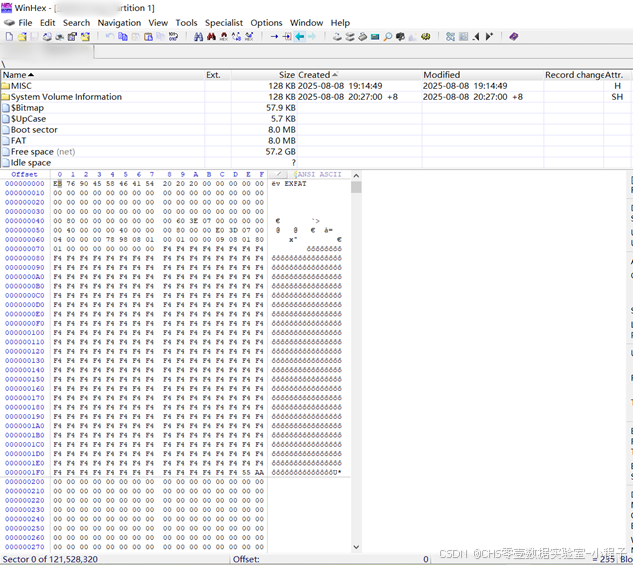The height and width of the screenshot is (565, 633).
Task: Click the New file toolbar icon
Action: (9, 37)
